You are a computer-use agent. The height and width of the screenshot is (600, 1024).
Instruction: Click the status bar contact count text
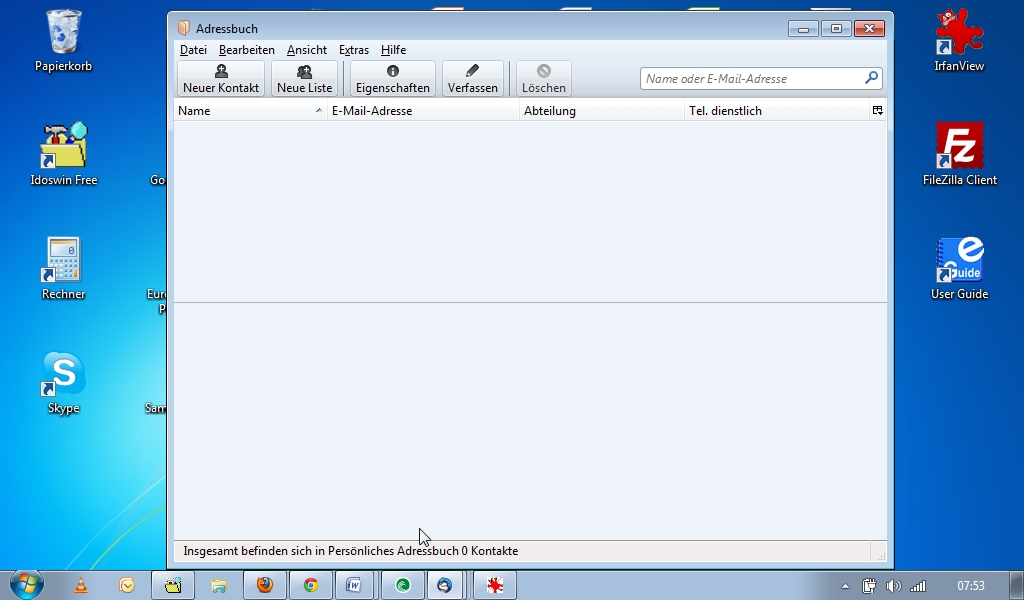(x=351, y=551)
